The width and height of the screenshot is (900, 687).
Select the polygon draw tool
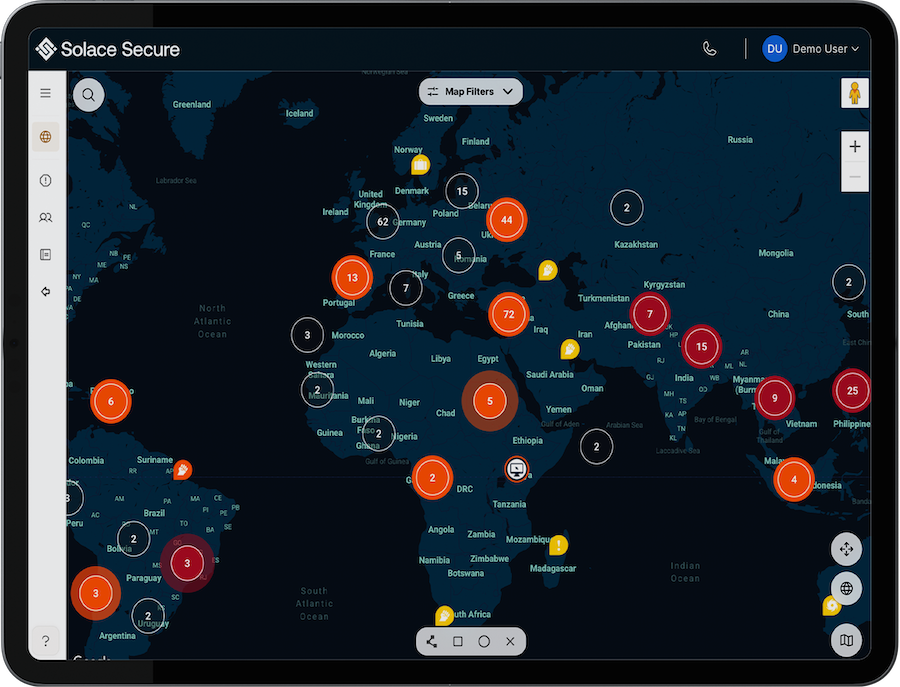(431, 641)
